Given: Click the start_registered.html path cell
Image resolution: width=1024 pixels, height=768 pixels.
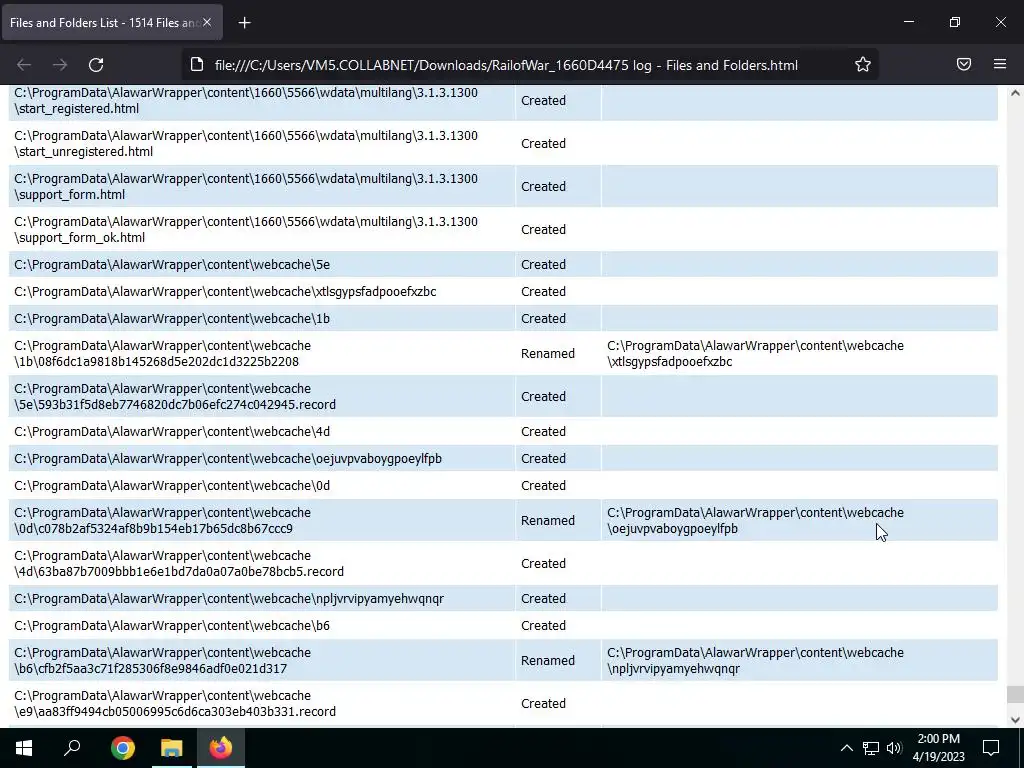Looking at the screenshot, I should [x=262, y=101].
